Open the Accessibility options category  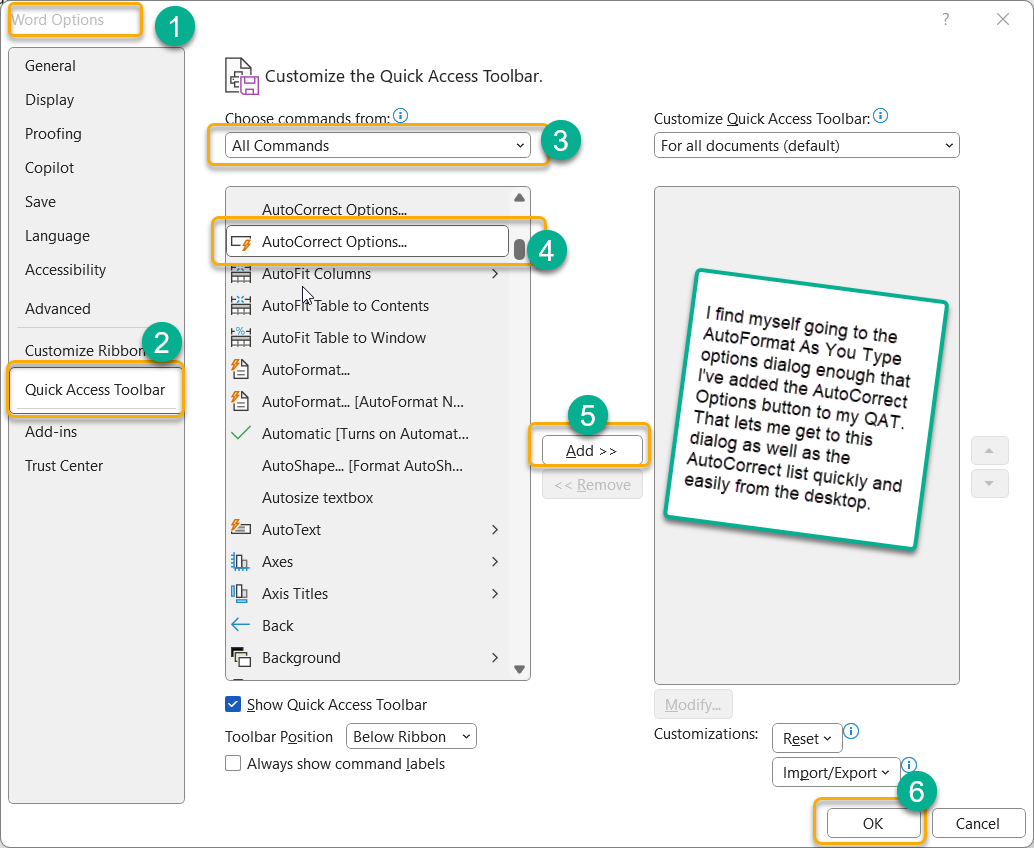pos(96,270)
